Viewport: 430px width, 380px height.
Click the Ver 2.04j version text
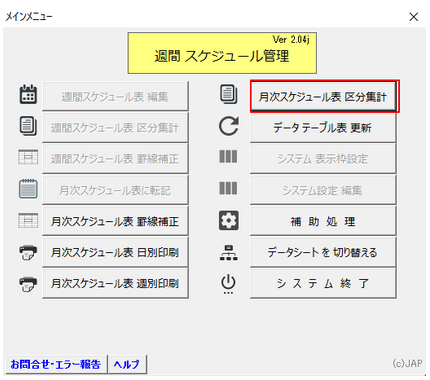point(291,39)
